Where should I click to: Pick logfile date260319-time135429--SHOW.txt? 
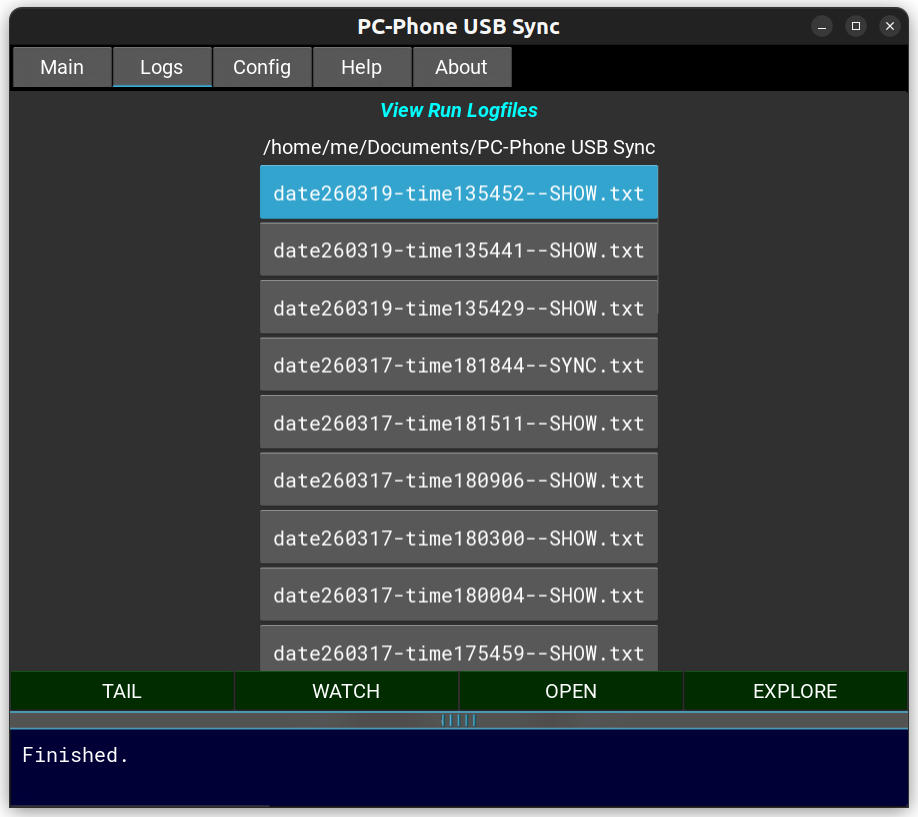tap(459, 308)
